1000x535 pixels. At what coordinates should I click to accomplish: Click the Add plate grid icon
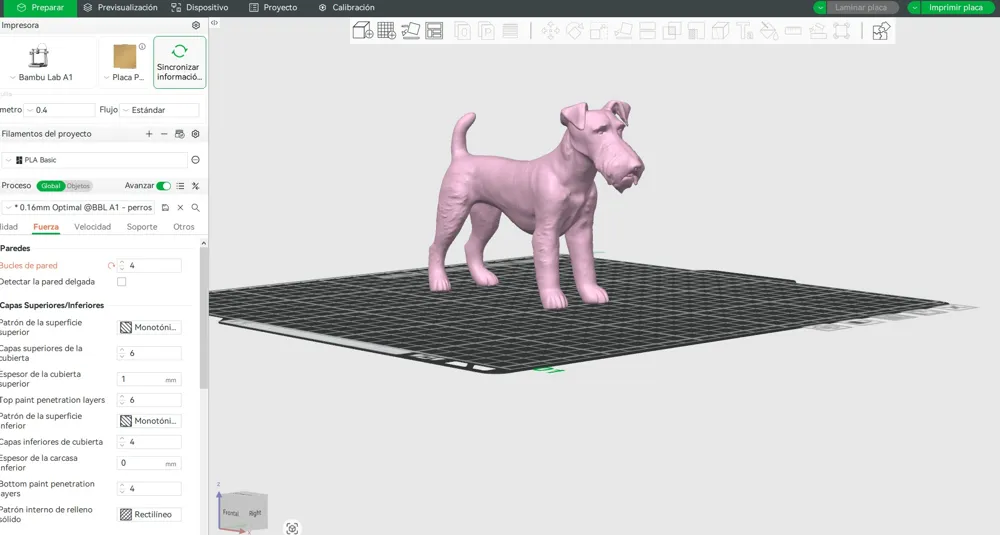(386, 31)
